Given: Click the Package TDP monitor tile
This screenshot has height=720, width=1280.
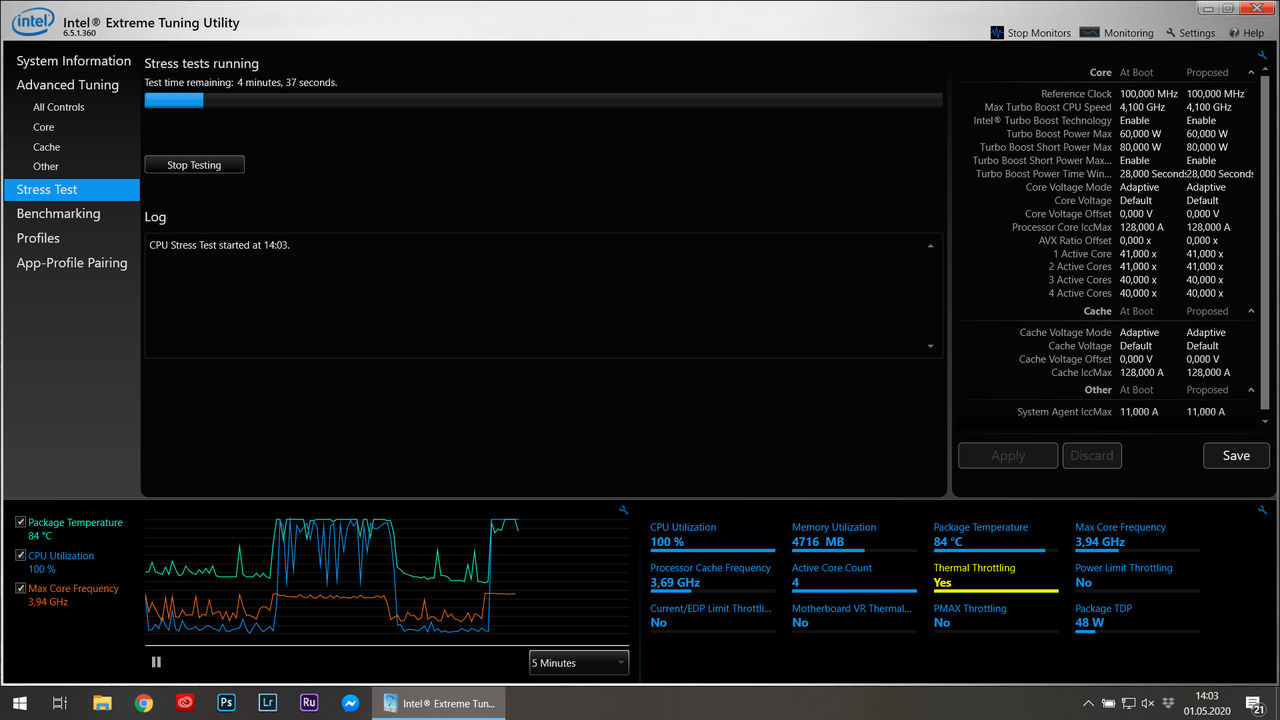Looking at the screenshot, I should coord(1138,616).
